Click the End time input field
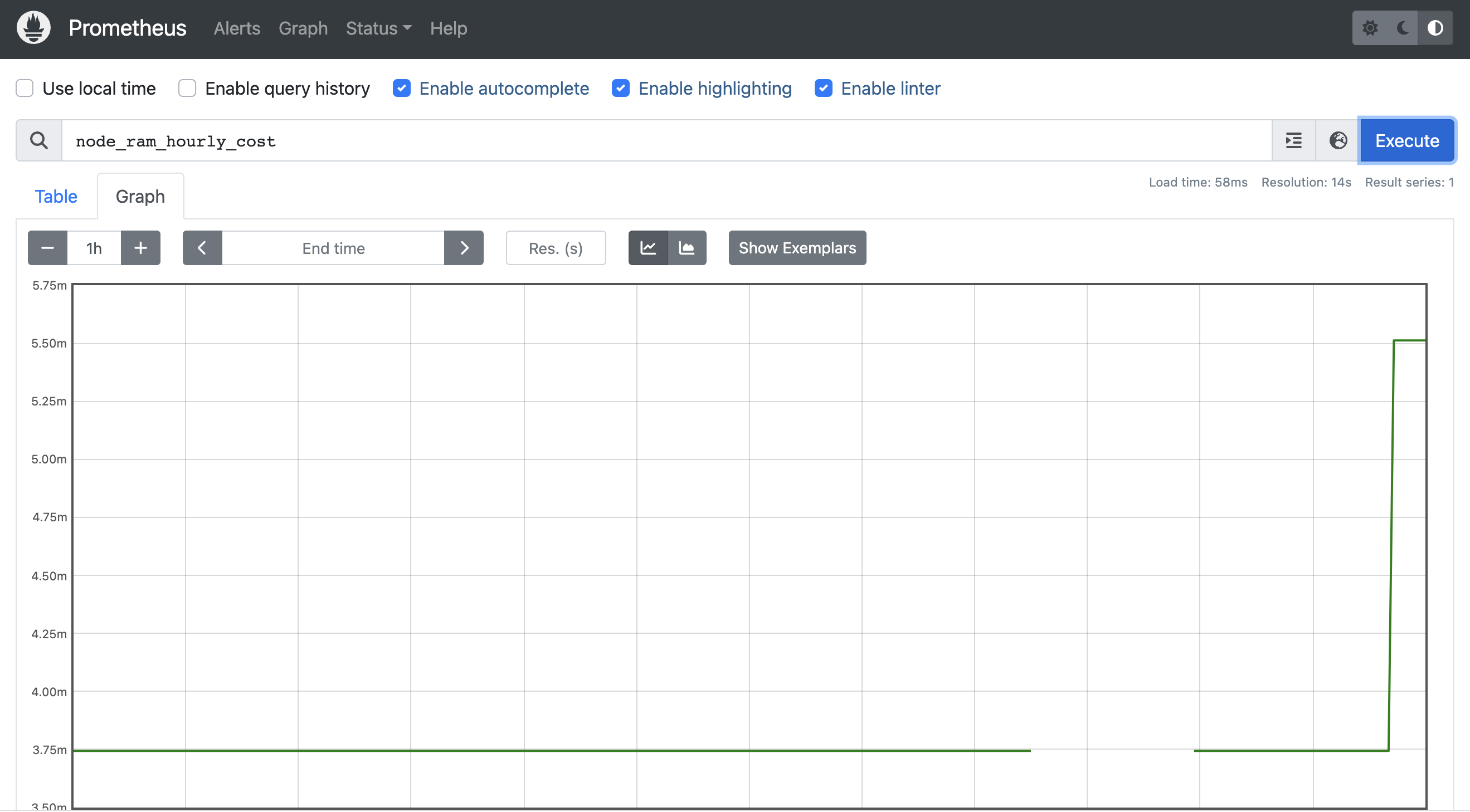The height and width of the screenshot is (812, 1470). click(x=333, y=248)
